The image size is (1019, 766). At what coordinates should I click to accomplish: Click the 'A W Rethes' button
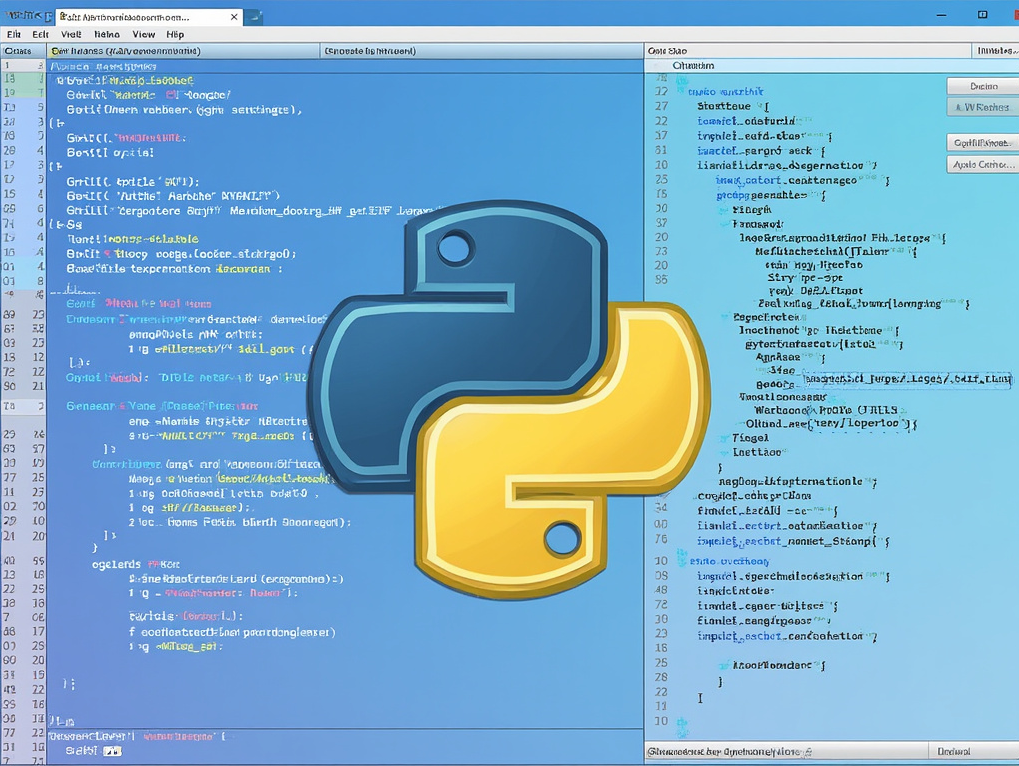click(x=983, y=107)
